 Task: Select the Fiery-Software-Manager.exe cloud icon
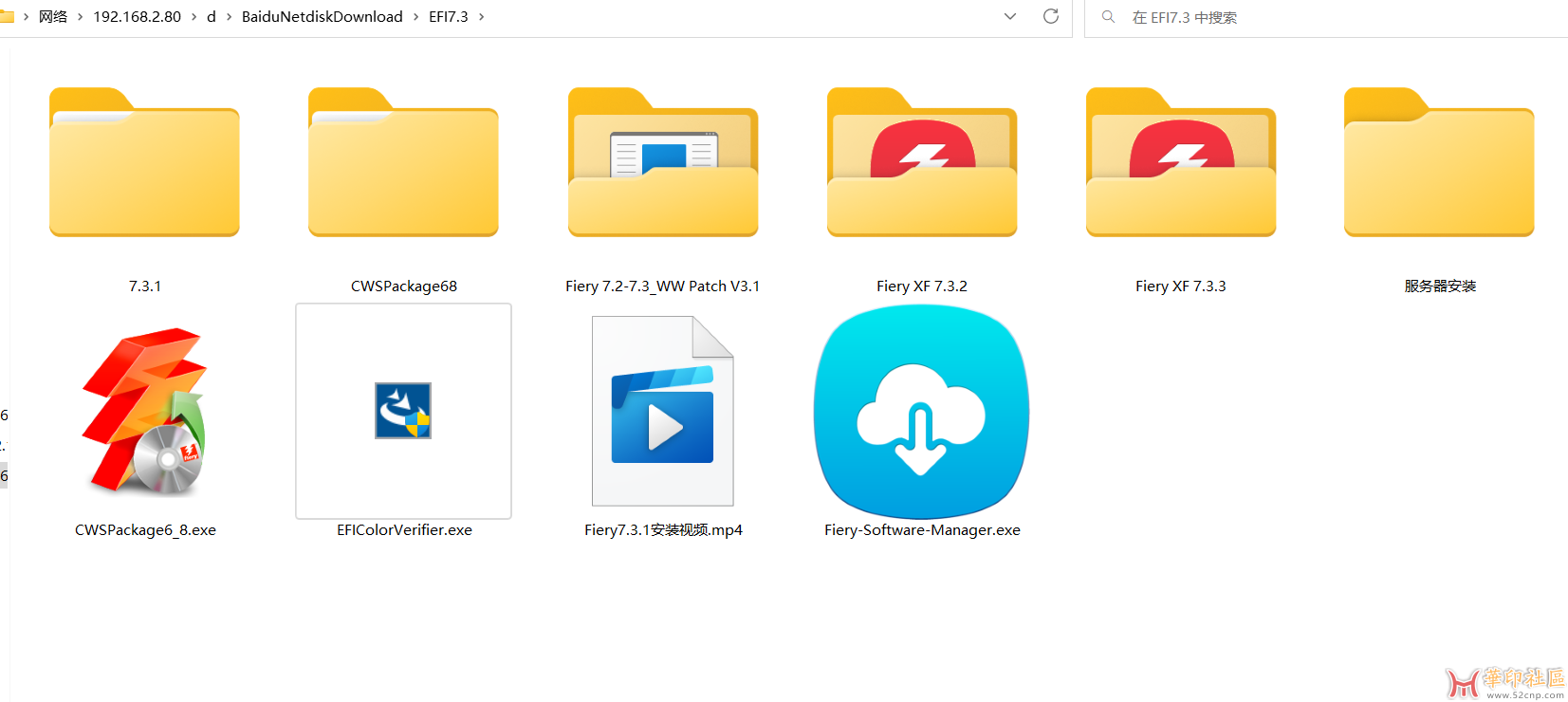922,412
